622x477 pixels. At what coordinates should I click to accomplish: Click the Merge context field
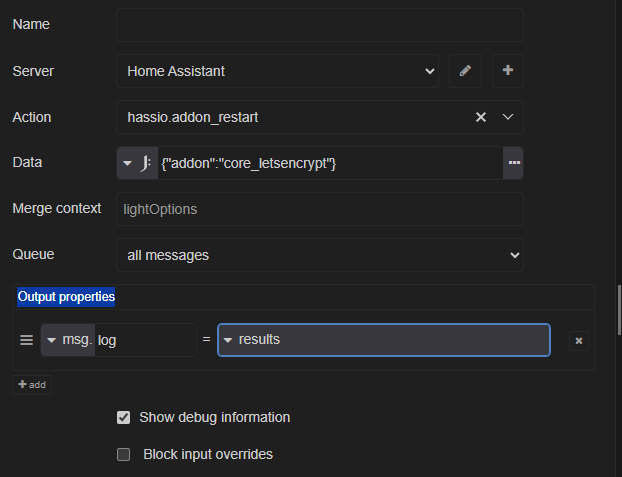(x=319, y=209)
